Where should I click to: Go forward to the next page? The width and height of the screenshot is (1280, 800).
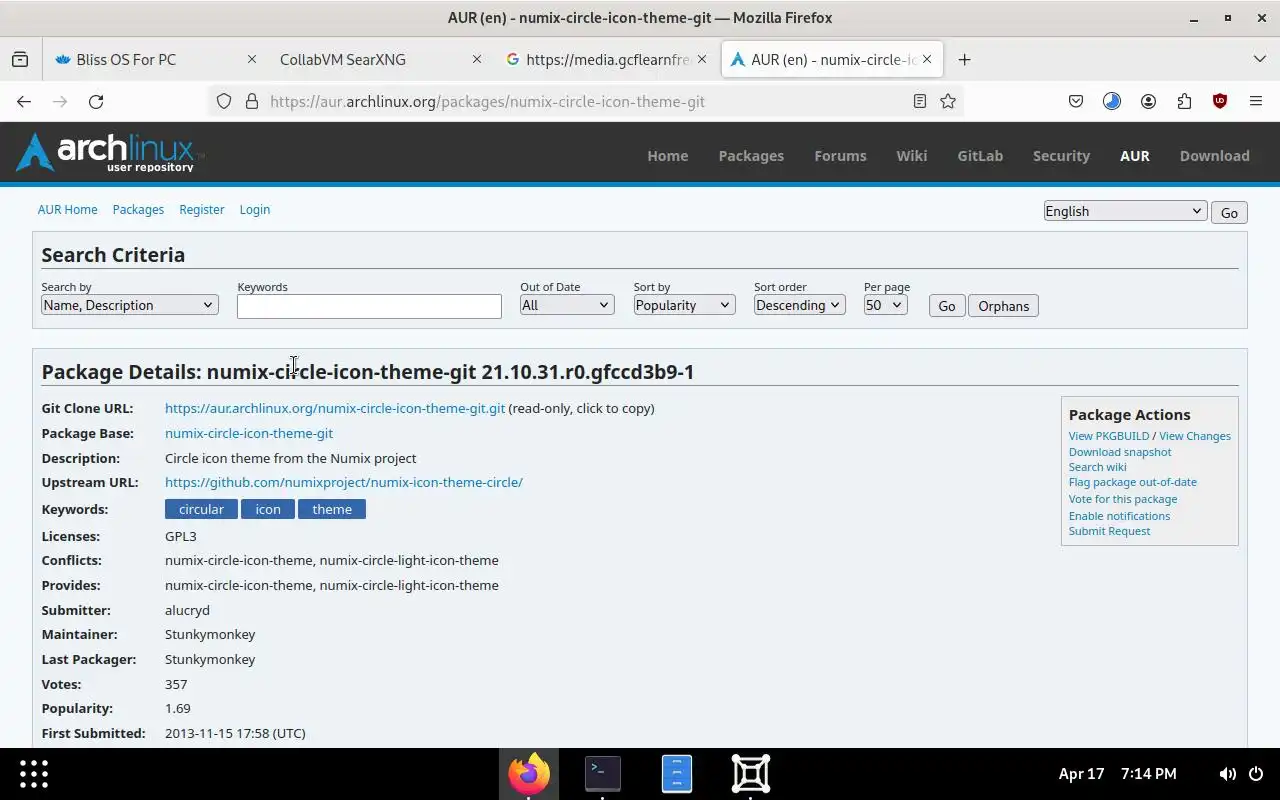60,101
